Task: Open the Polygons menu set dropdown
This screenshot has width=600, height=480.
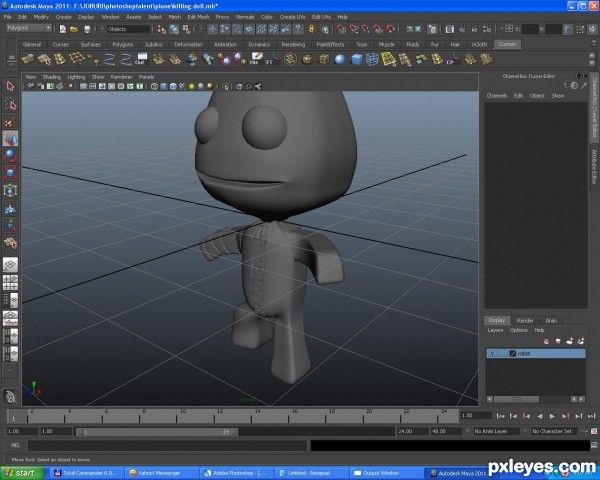Action: coord(29,28)
